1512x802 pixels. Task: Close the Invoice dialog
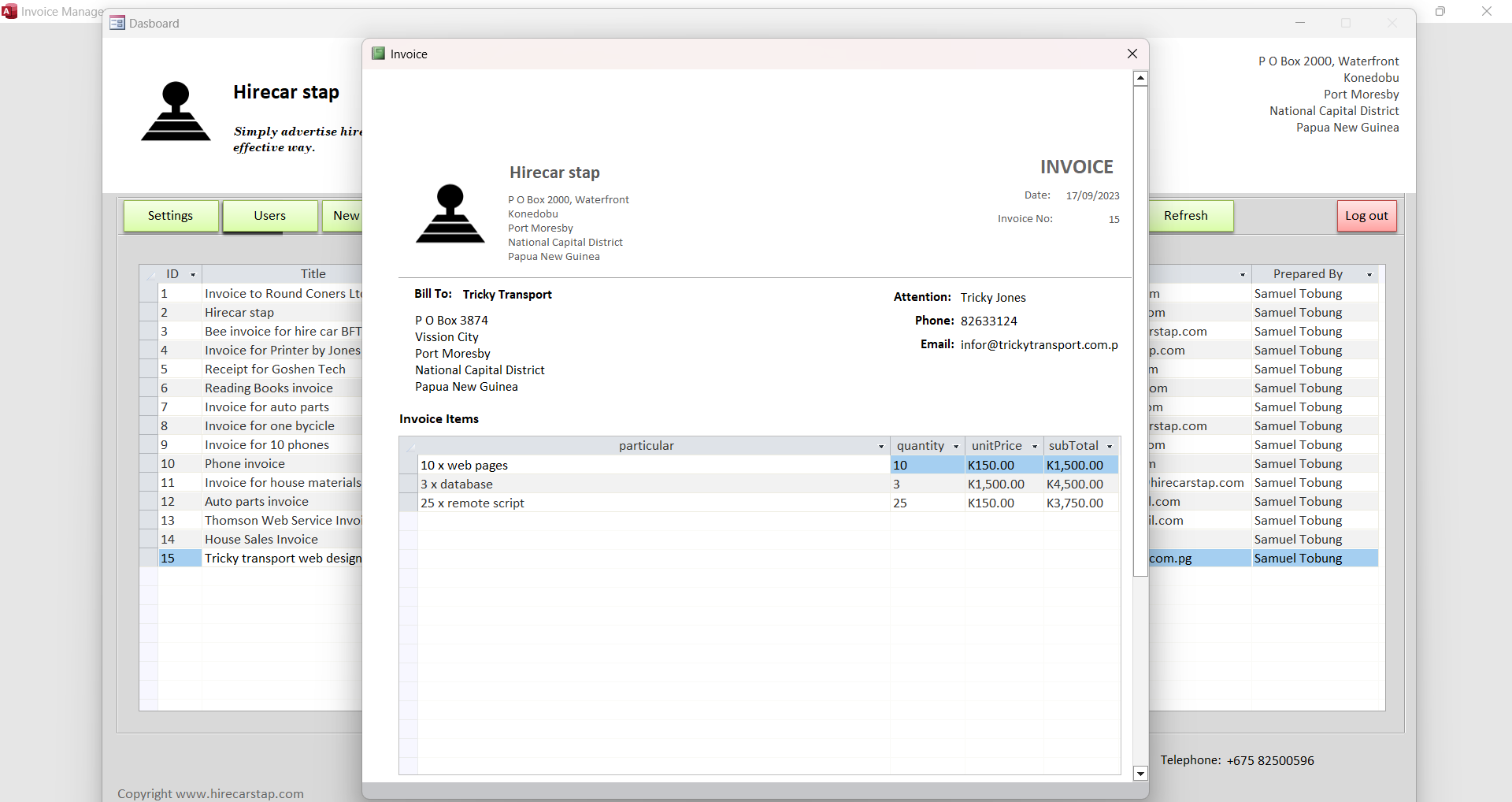point(1132,54)
